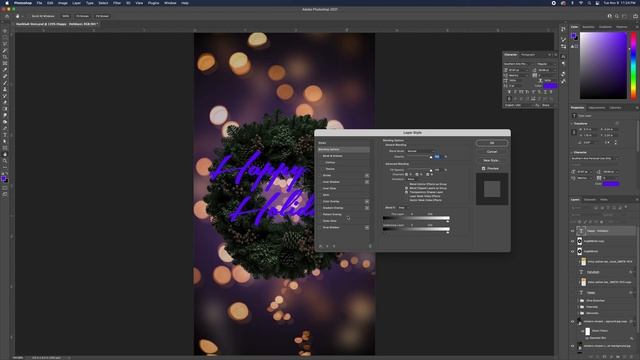
Task: Select the Pen tool
Action: [x=5, y=128]
